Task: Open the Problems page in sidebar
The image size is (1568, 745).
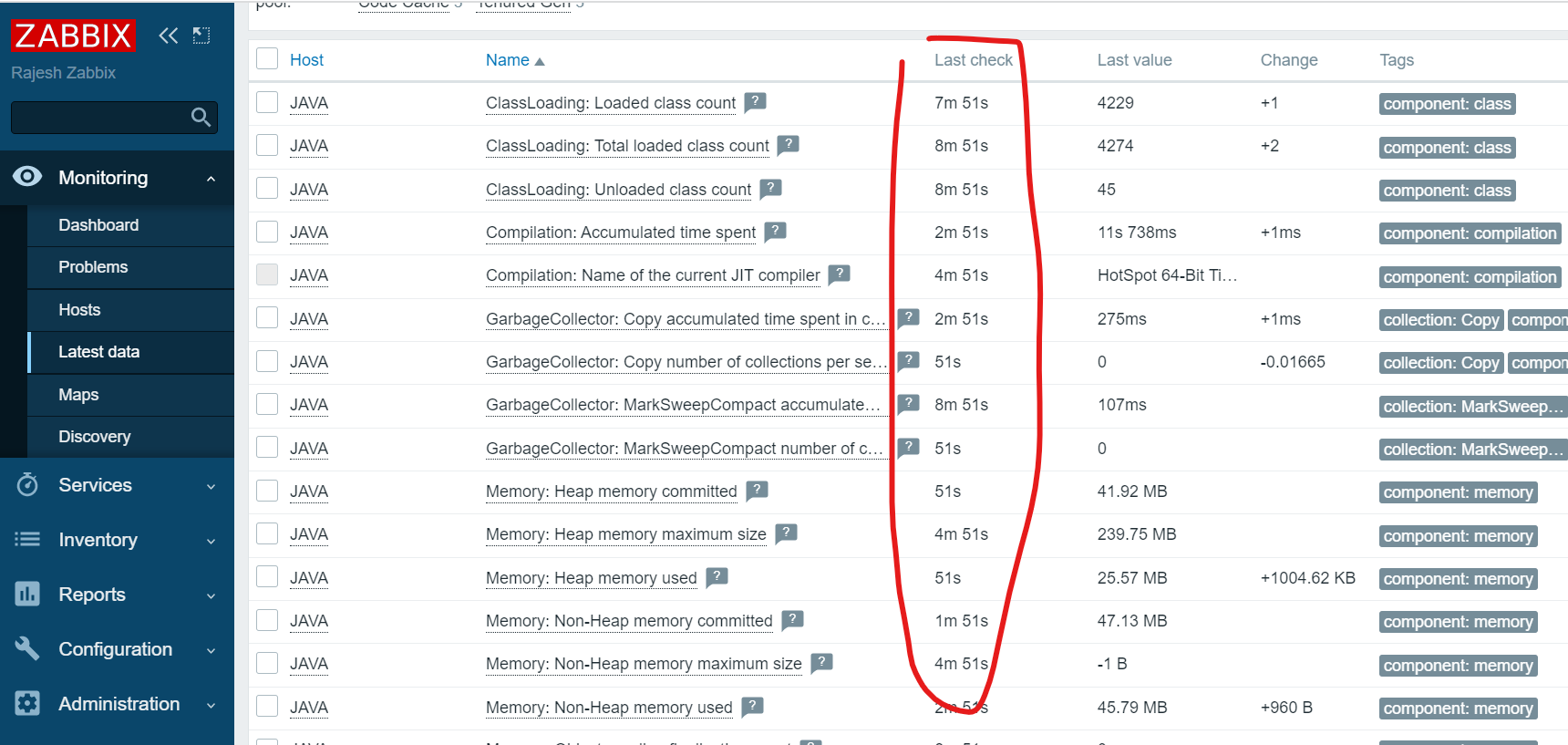Action: 93,267
